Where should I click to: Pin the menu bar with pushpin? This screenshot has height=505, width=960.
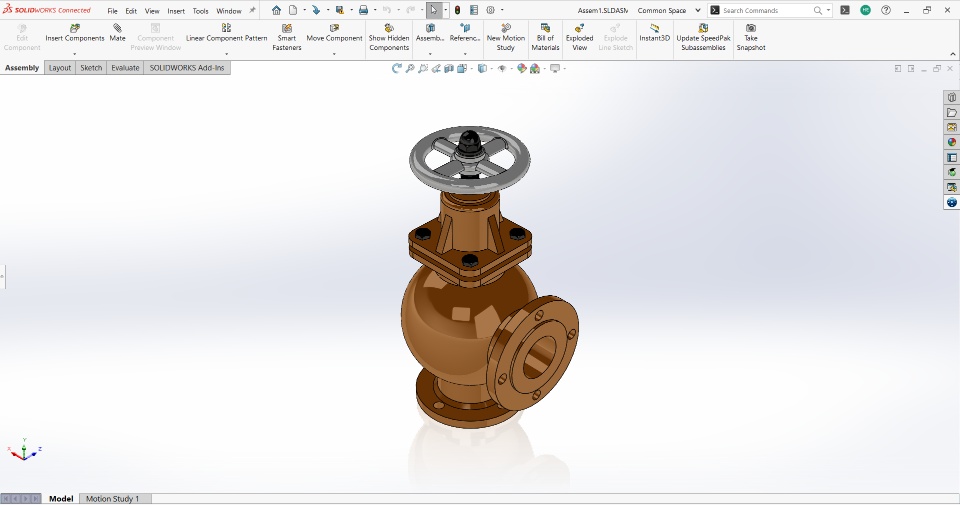252,10
